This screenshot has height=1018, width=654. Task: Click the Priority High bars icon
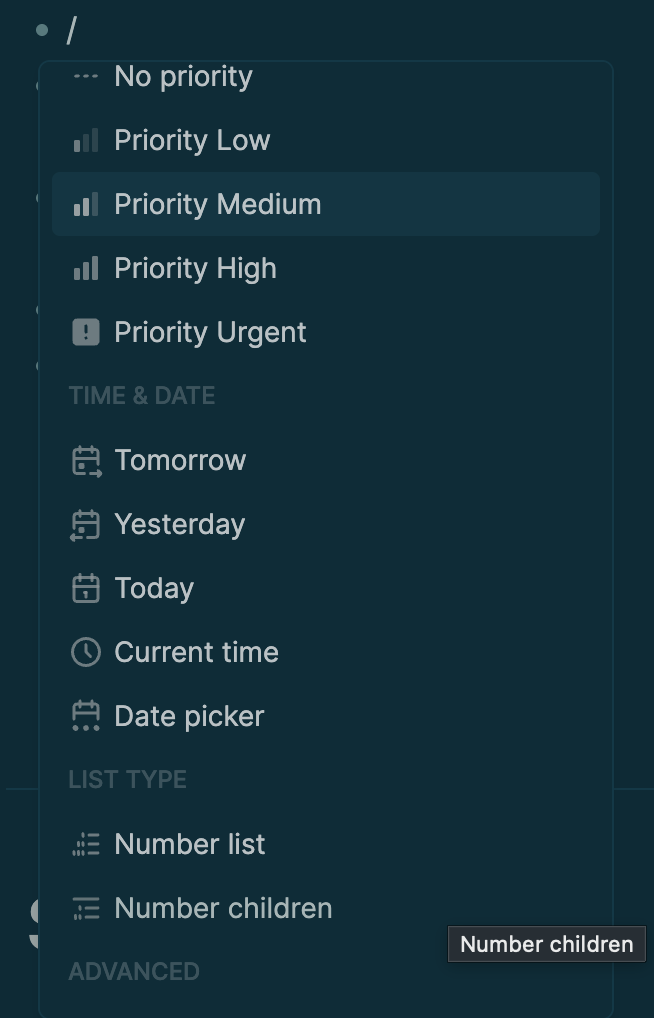pyautogui.click(x=86, y=269)
